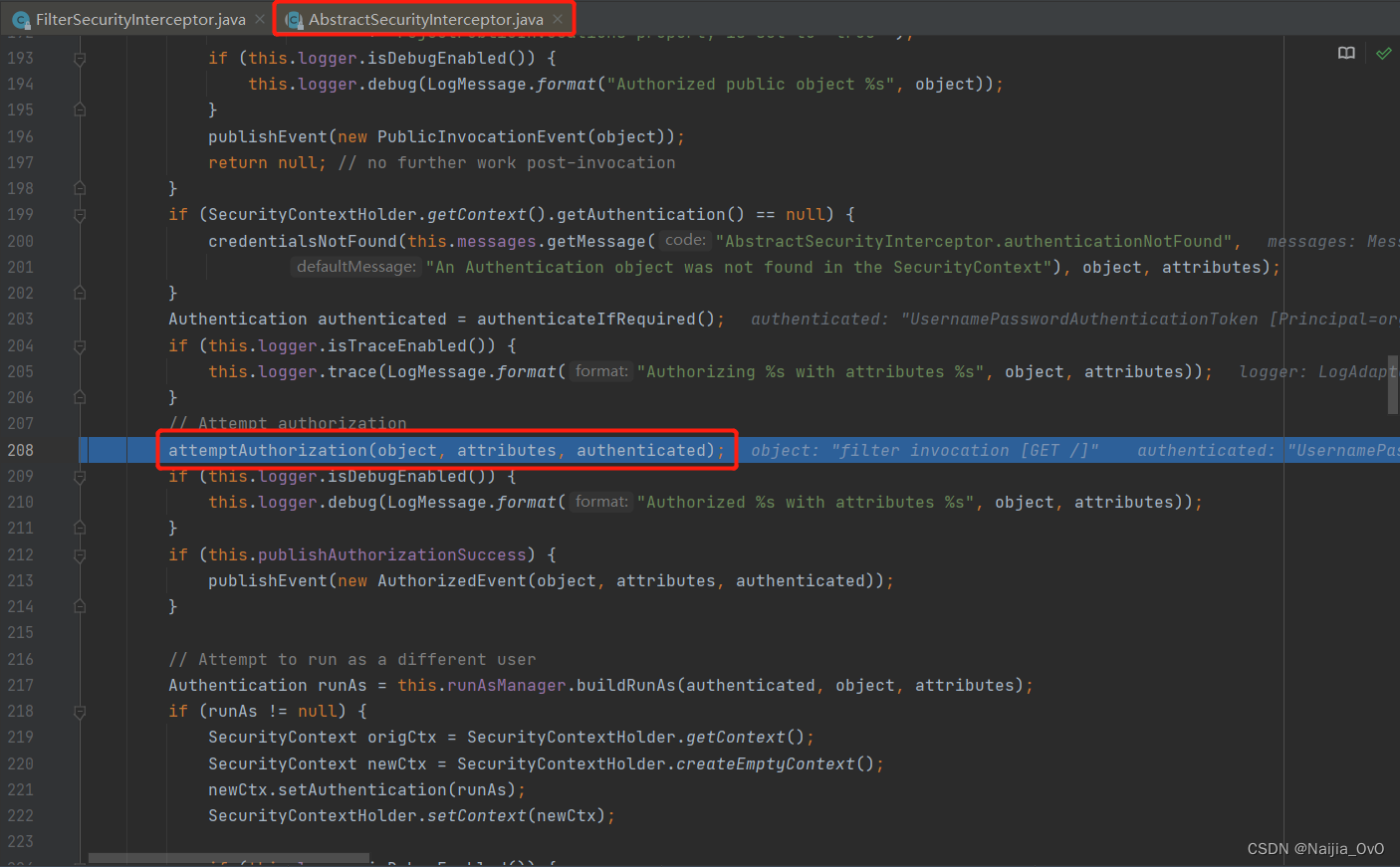Click line number 217 in the gutter
Screen dimensions: 1400x867
click(20, 685)
